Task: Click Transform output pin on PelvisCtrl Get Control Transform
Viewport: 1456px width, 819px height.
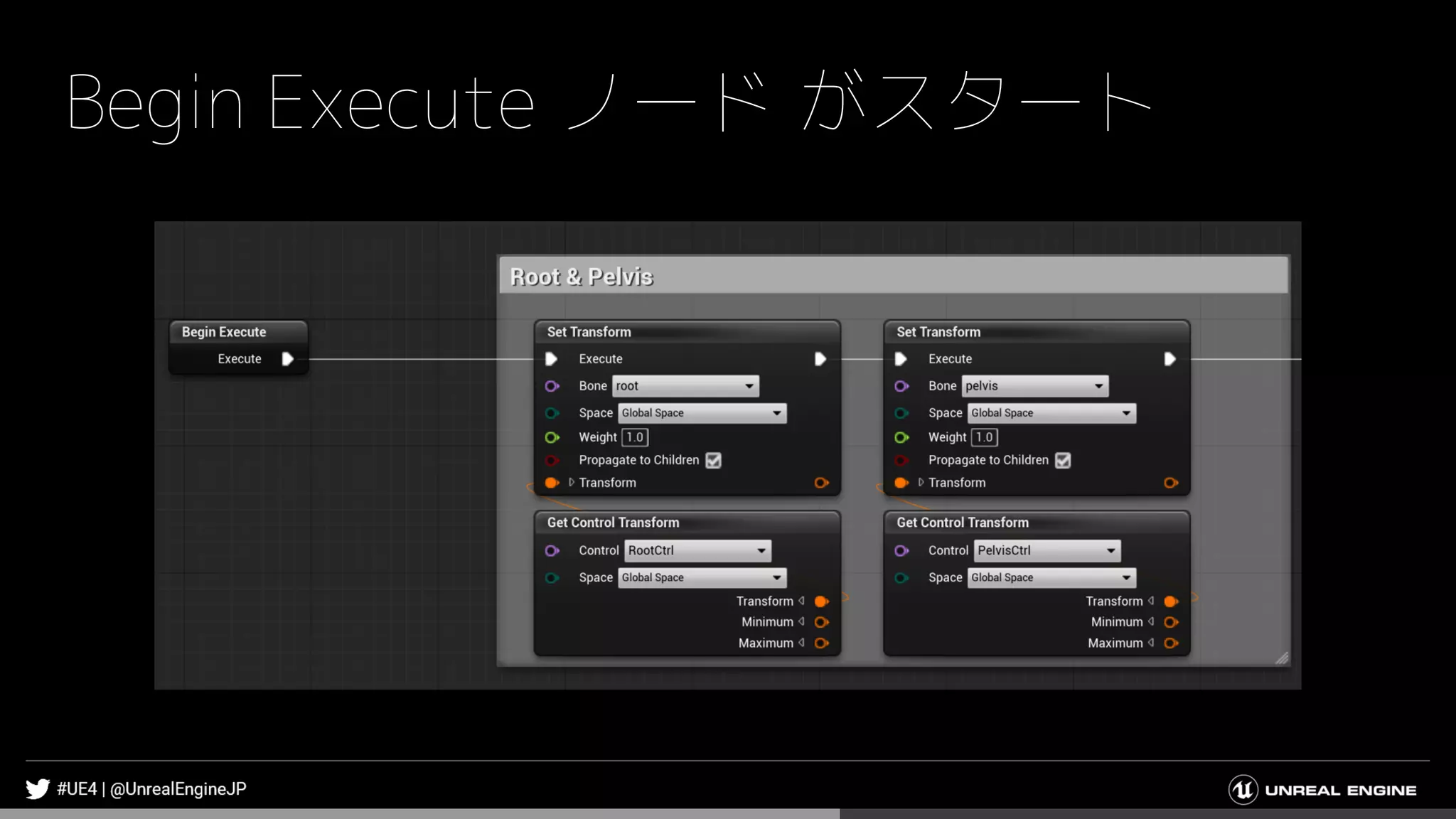Action: [1172, 601]
